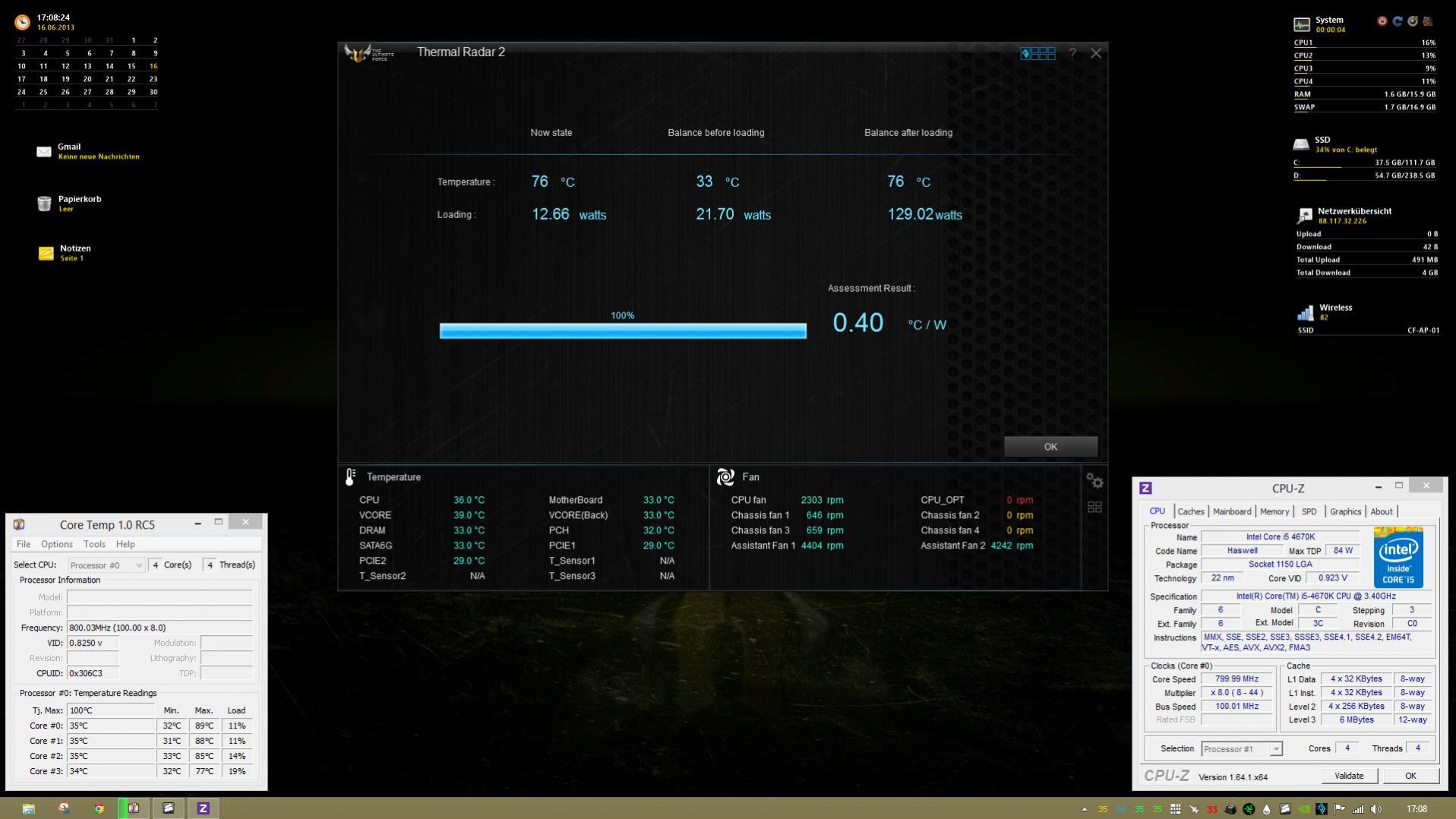Click the Tj. Max 100°C field

(110, 710)
